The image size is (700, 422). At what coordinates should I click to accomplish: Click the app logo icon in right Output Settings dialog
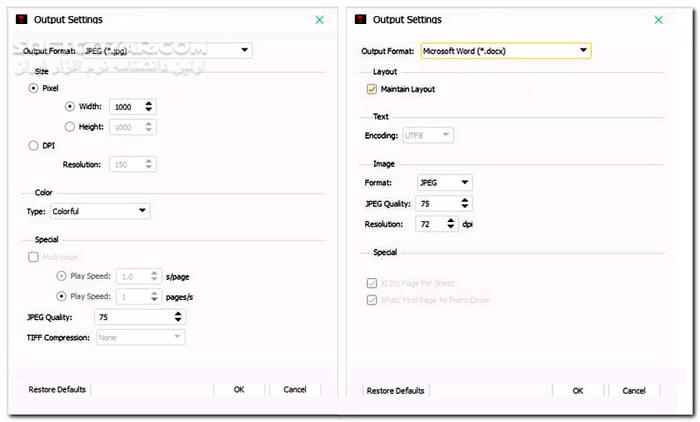pyautogui.click(x=360, y=19)
